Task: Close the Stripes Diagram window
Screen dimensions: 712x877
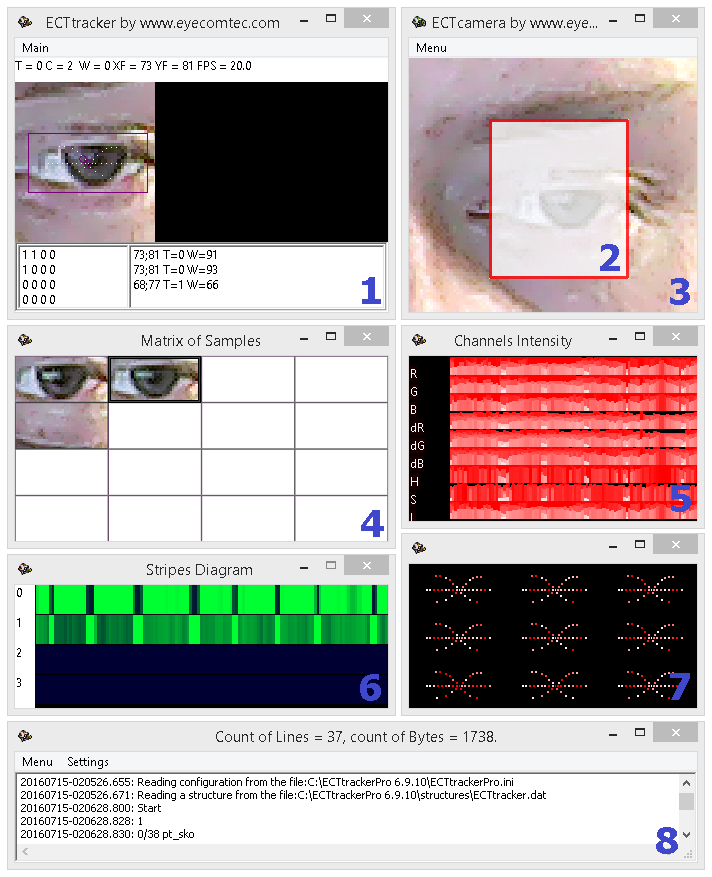Action: 367,565
